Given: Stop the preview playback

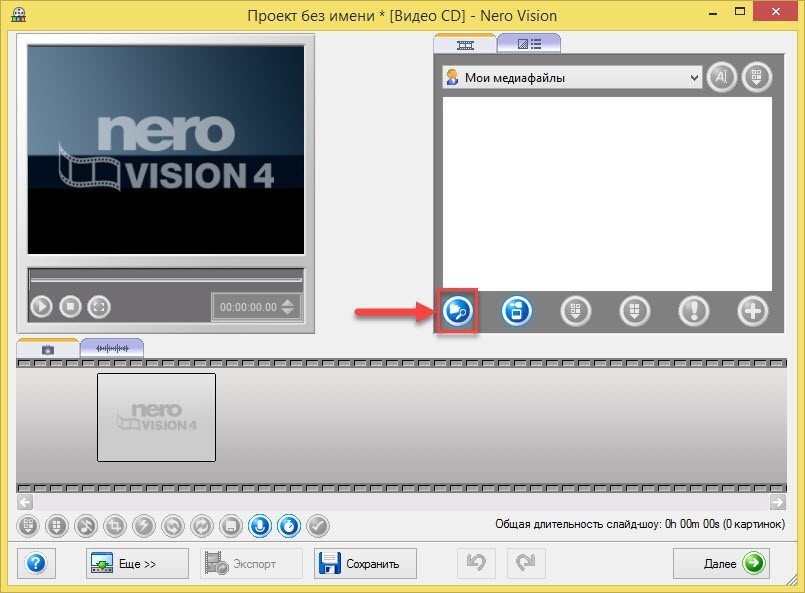Looking at the screenshot, I should tap(70, 307).
